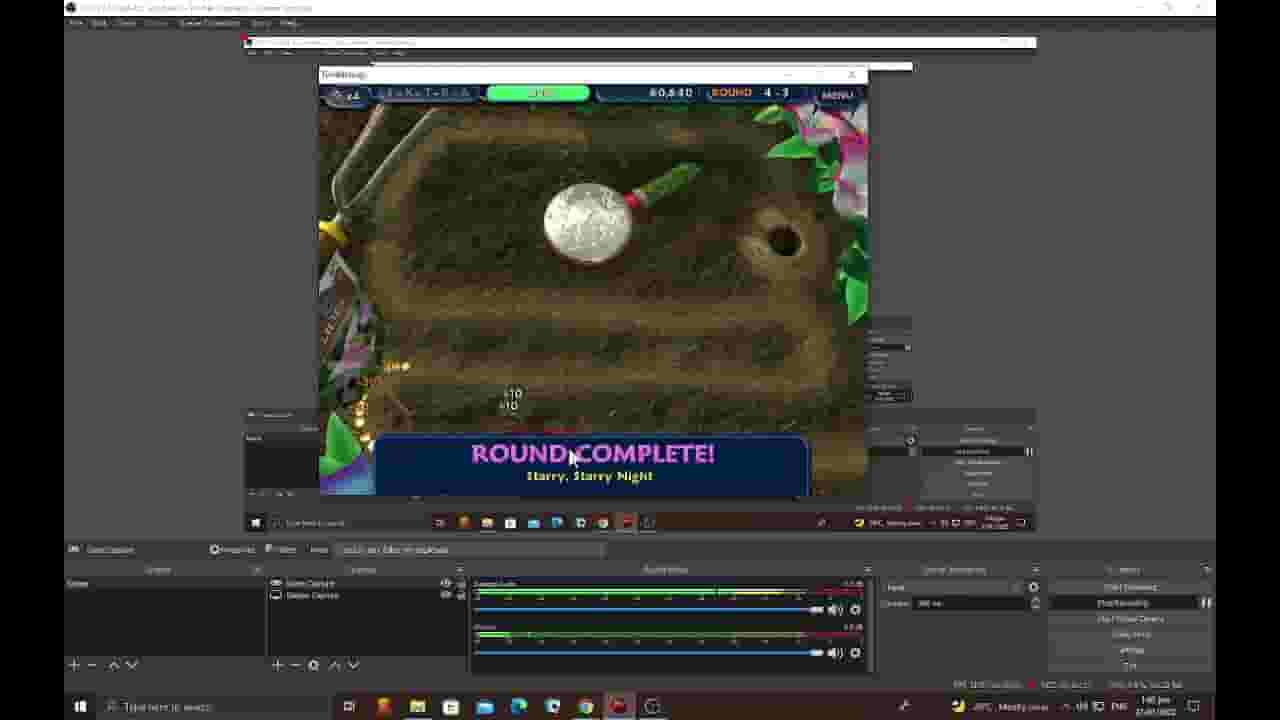Click Exit button in Controls panel
This screenshot has width=1280, height=720.
[x=1130, y=665]
